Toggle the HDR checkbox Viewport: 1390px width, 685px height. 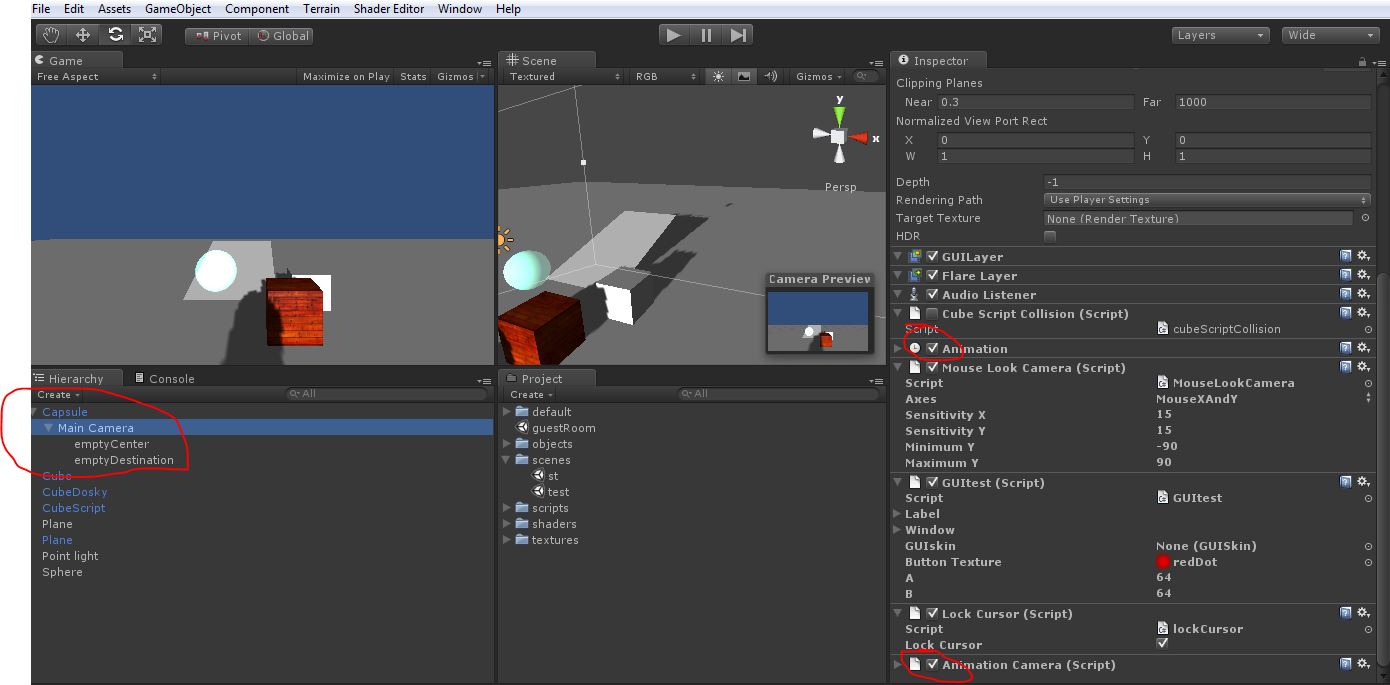point(1050,237)
